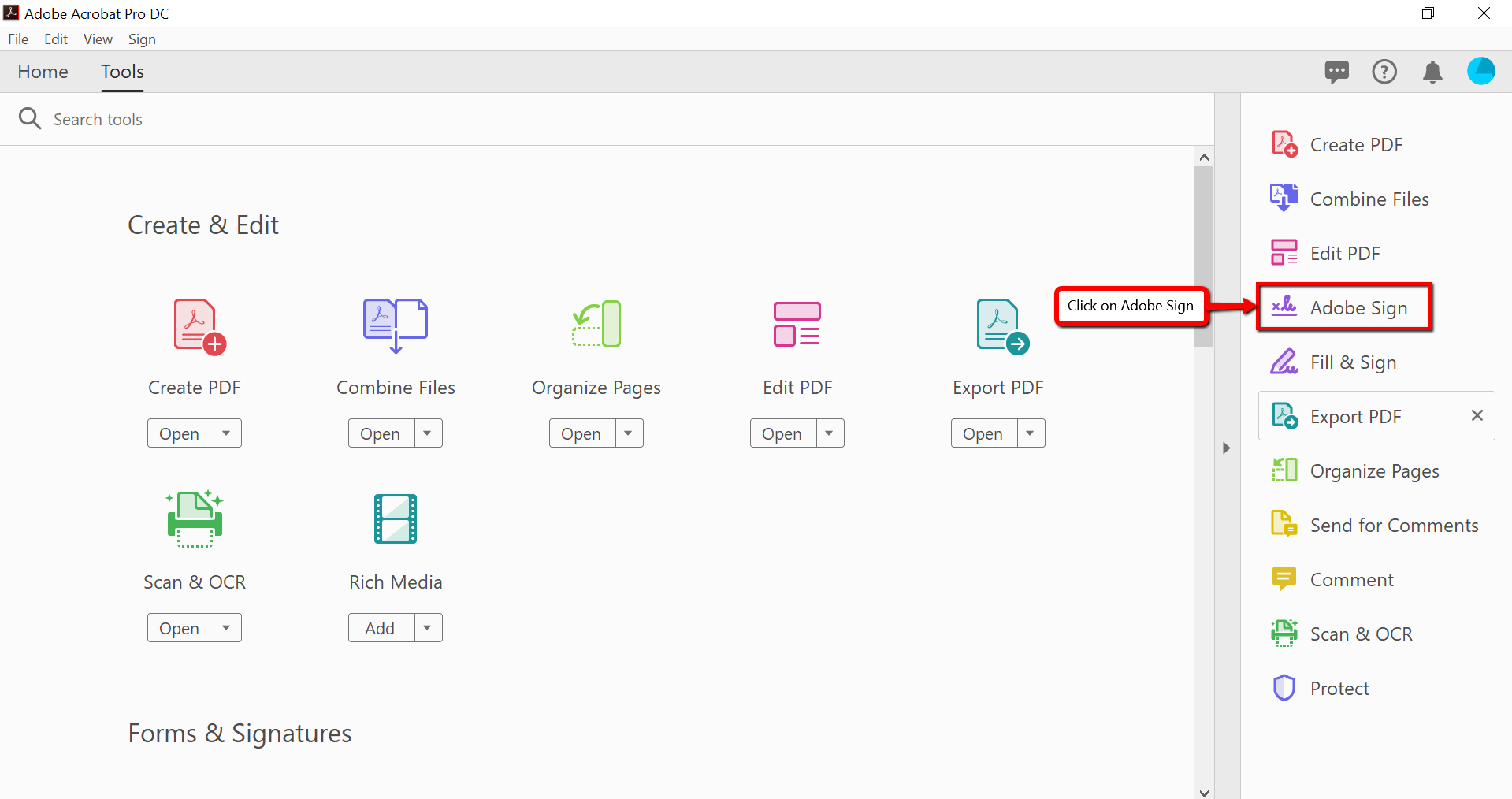Remove Export PDF shortcut with X
The image size is (1512, 799).
[1477, 415]
